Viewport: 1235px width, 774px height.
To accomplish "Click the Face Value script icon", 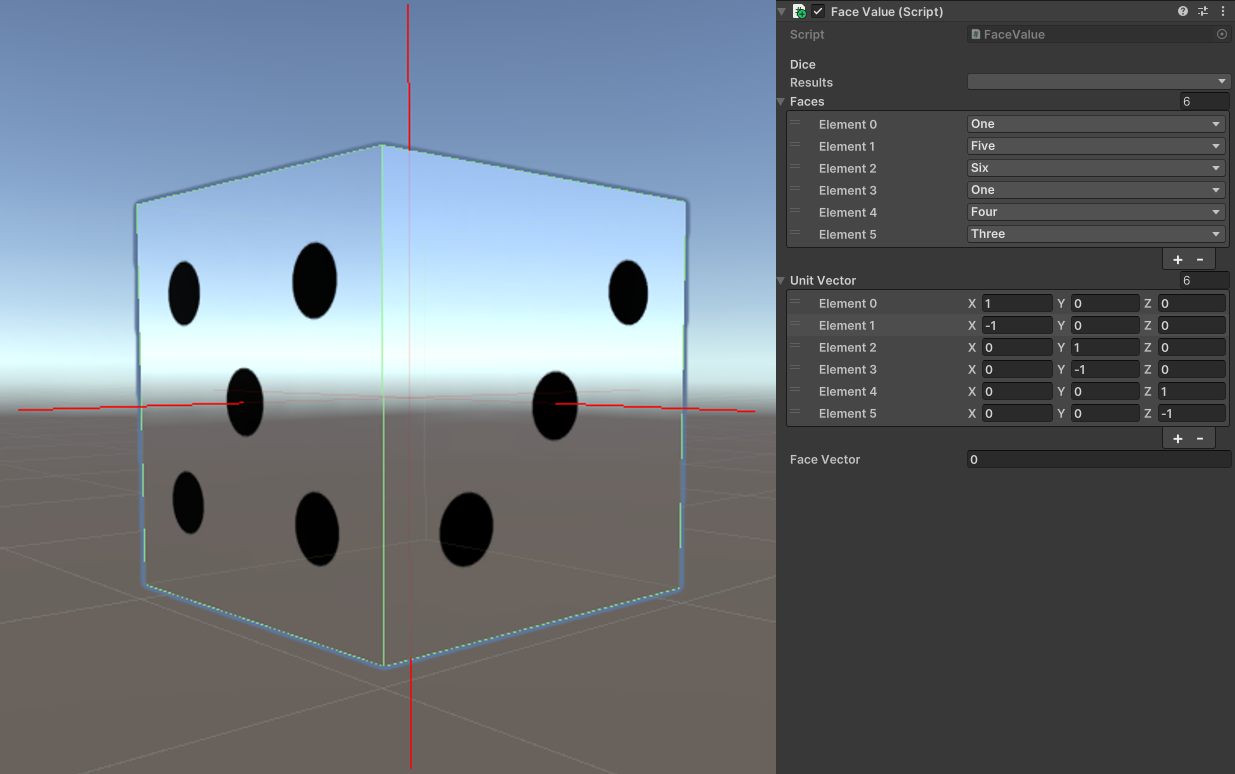I will pos(800,11).
